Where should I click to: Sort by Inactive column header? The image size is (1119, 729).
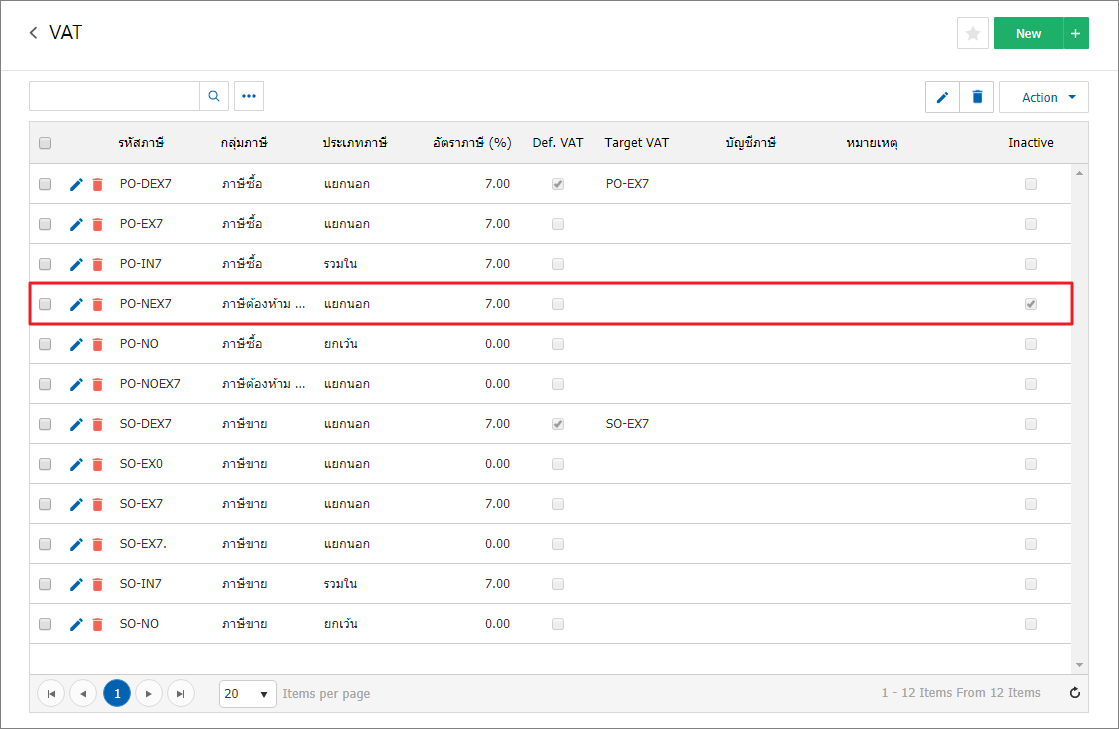point(1031,143)
